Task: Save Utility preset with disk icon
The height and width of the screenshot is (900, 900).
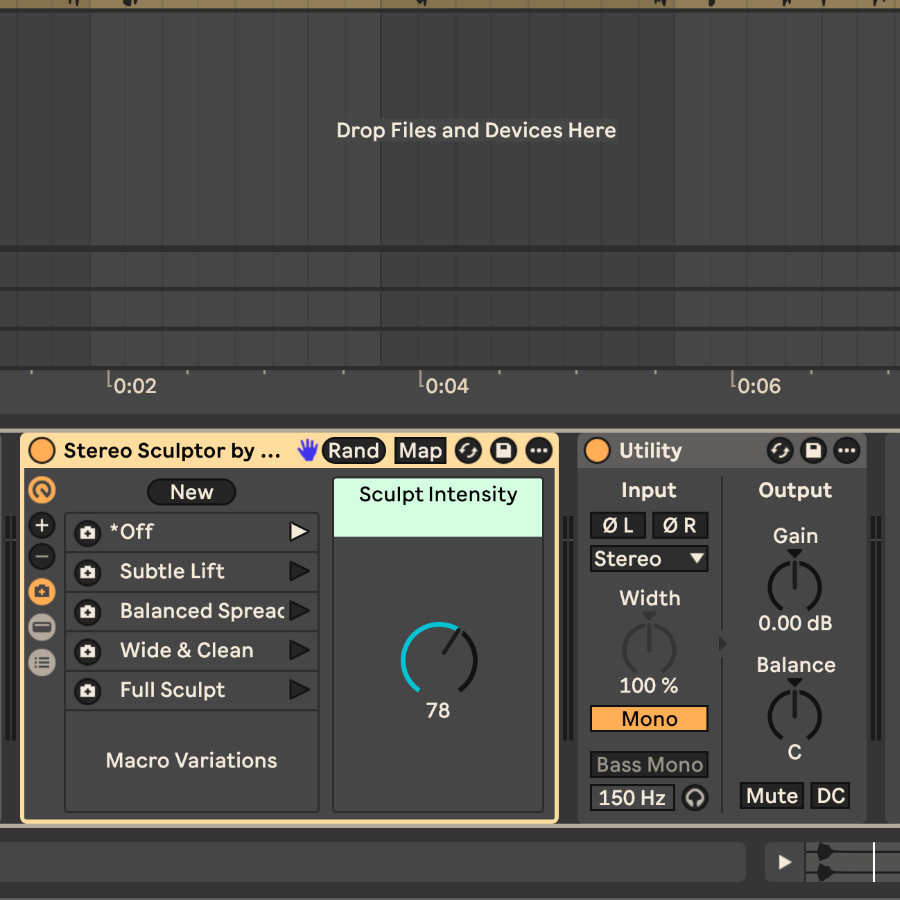Action: (813, 451)
